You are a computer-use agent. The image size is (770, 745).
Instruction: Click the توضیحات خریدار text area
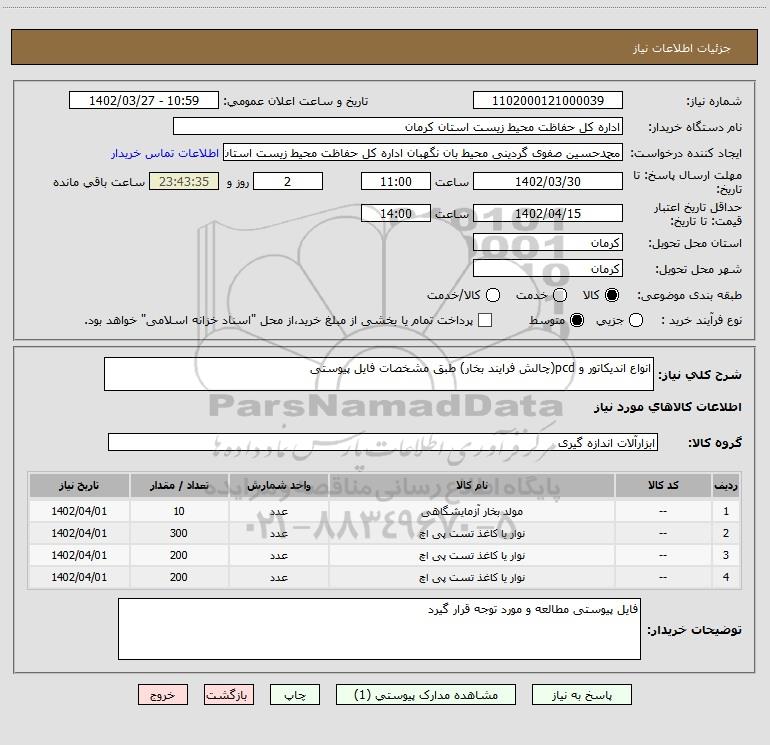tap(379, 629)
